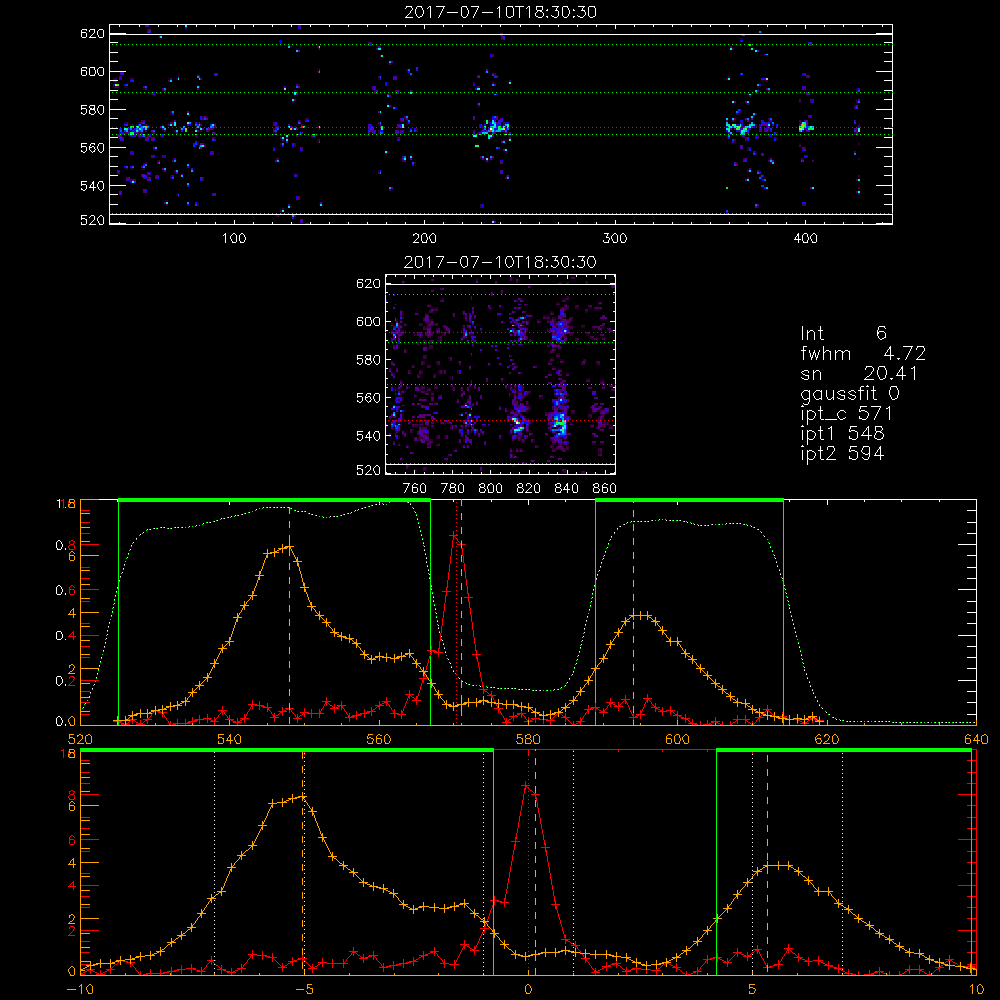
Task: Click the red curve's peak in the upper profile plot
Action: click(x=454, y=535)
